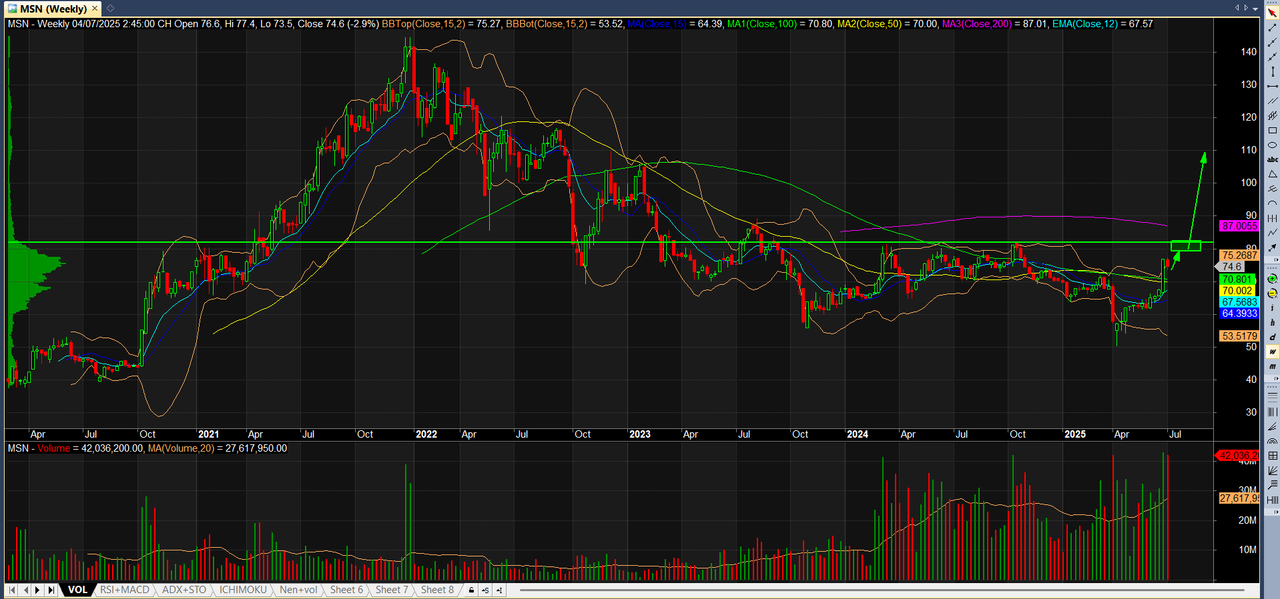Switch chart to hourly 'h' interval

(x=1272, y=322)
